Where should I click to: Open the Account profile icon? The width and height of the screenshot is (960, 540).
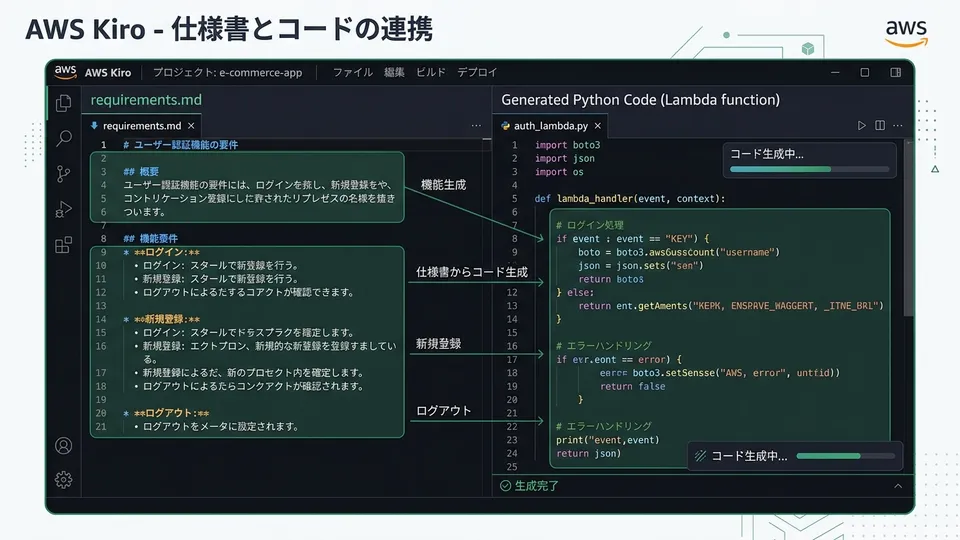click(64, 446)
